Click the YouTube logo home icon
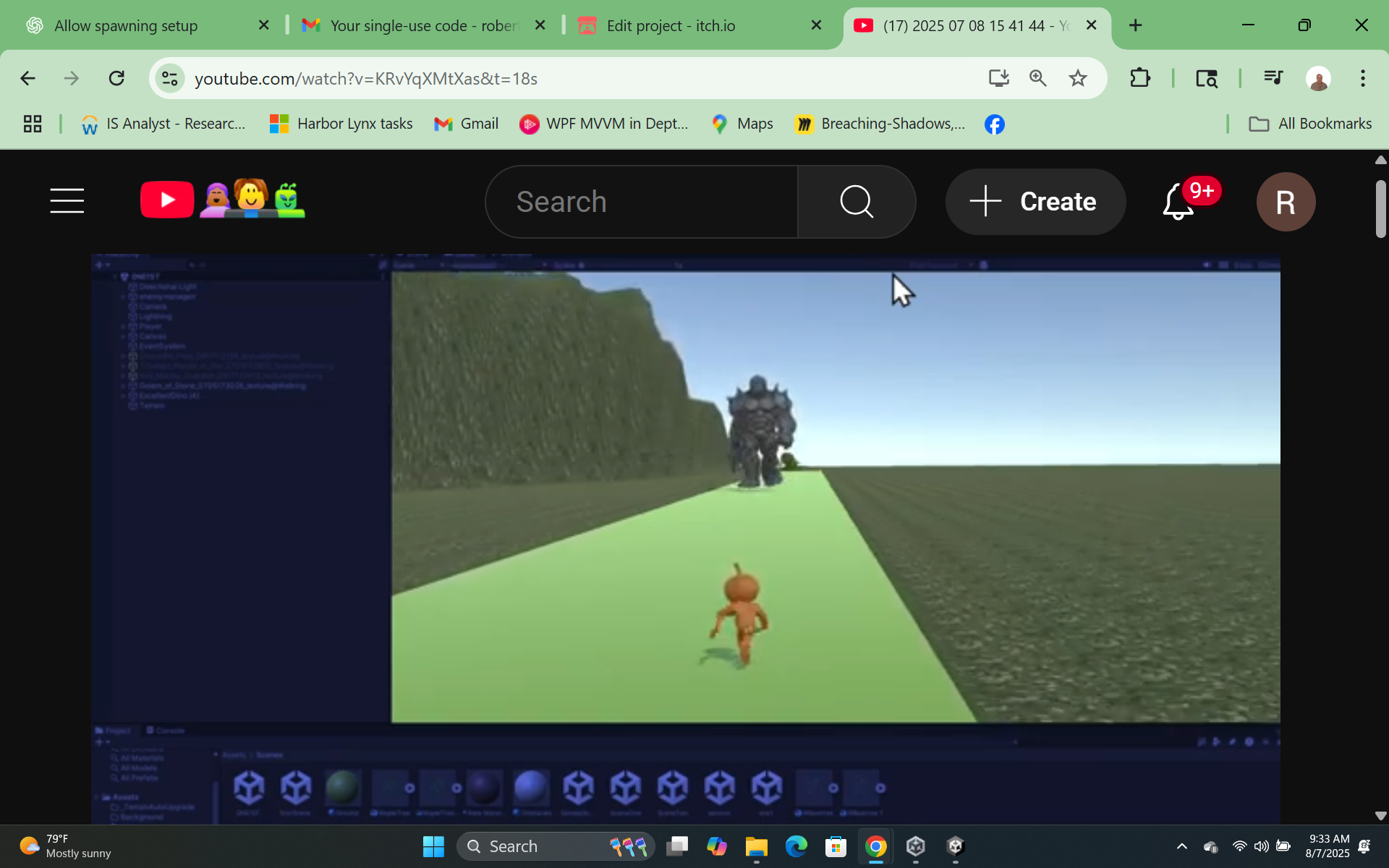 168,200
